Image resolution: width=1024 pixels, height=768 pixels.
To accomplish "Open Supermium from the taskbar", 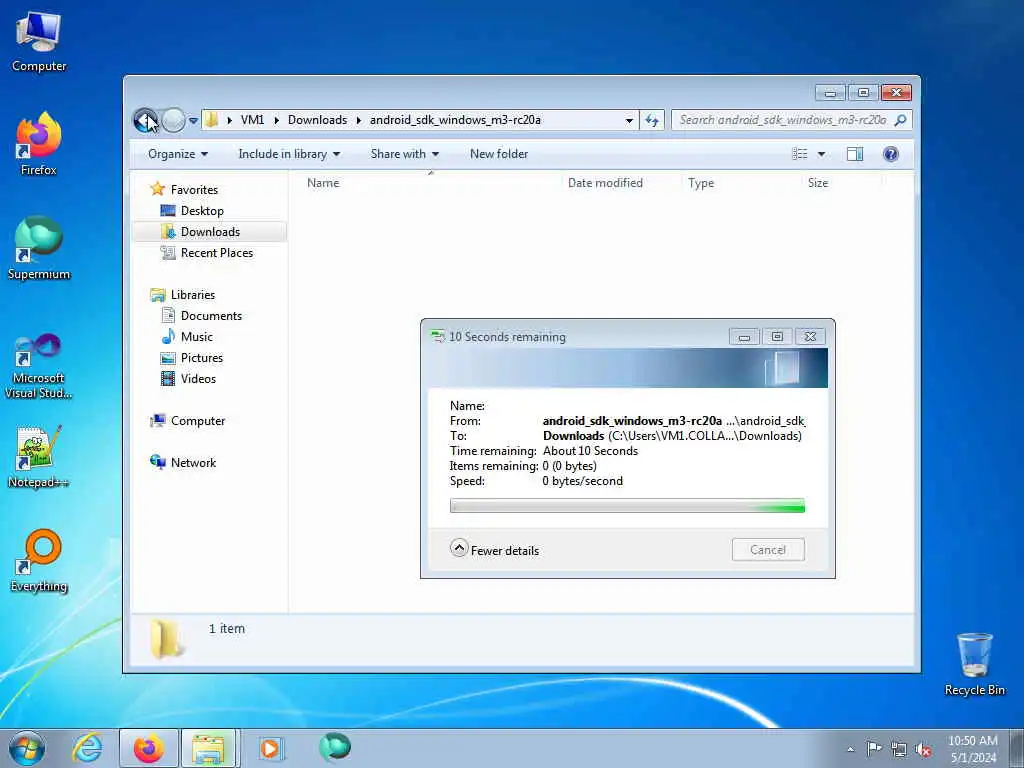I will (334, 748).
